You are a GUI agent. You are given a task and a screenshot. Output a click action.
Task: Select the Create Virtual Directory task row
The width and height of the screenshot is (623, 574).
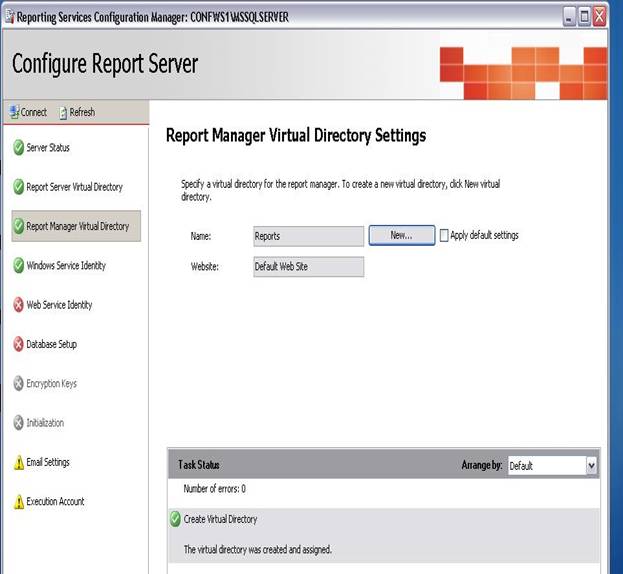(x=384, y=535)
